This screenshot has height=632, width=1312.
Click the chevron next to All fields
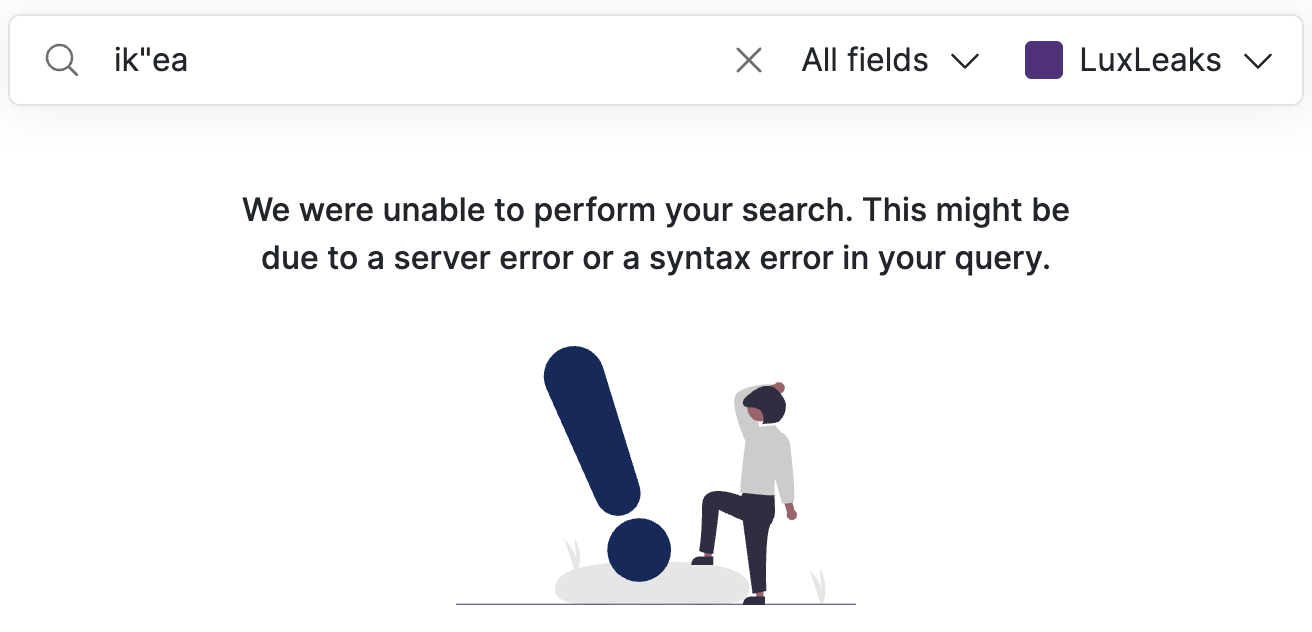pyautogui.click(x=965, y=61)
